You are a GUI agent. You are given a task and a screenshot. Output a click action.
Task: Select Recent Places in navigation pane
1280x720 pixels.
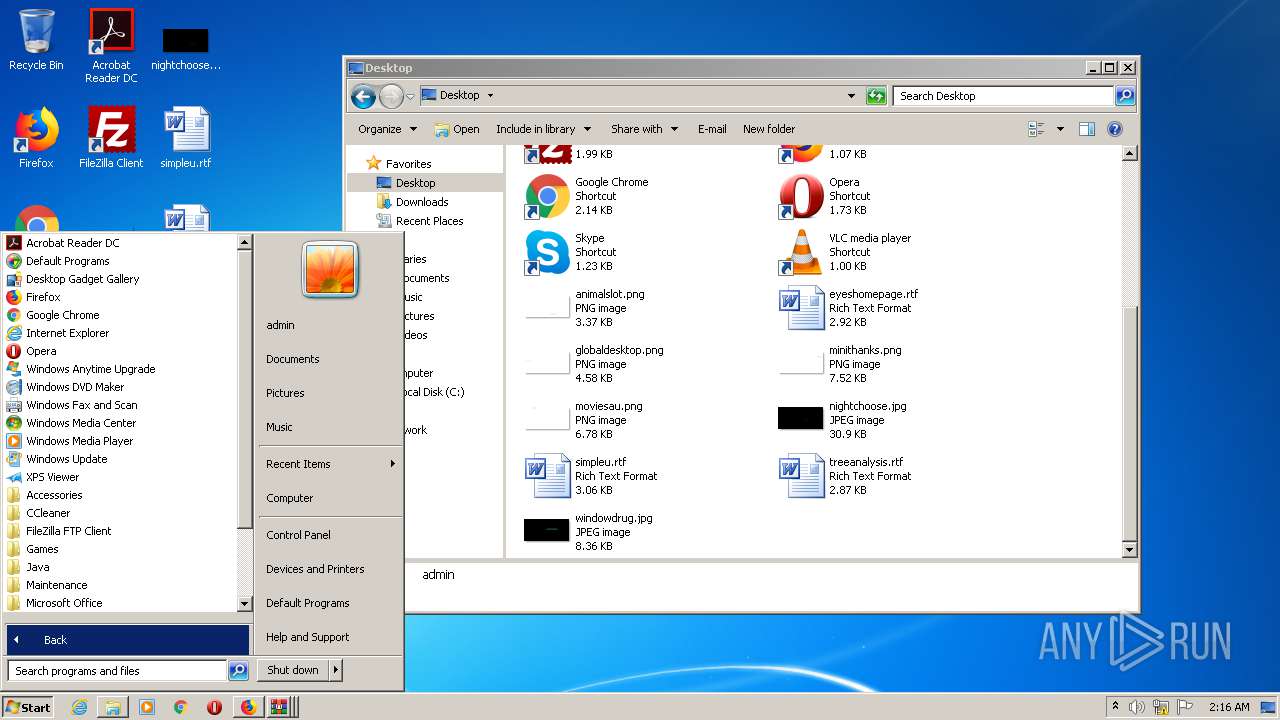(429, 221)
